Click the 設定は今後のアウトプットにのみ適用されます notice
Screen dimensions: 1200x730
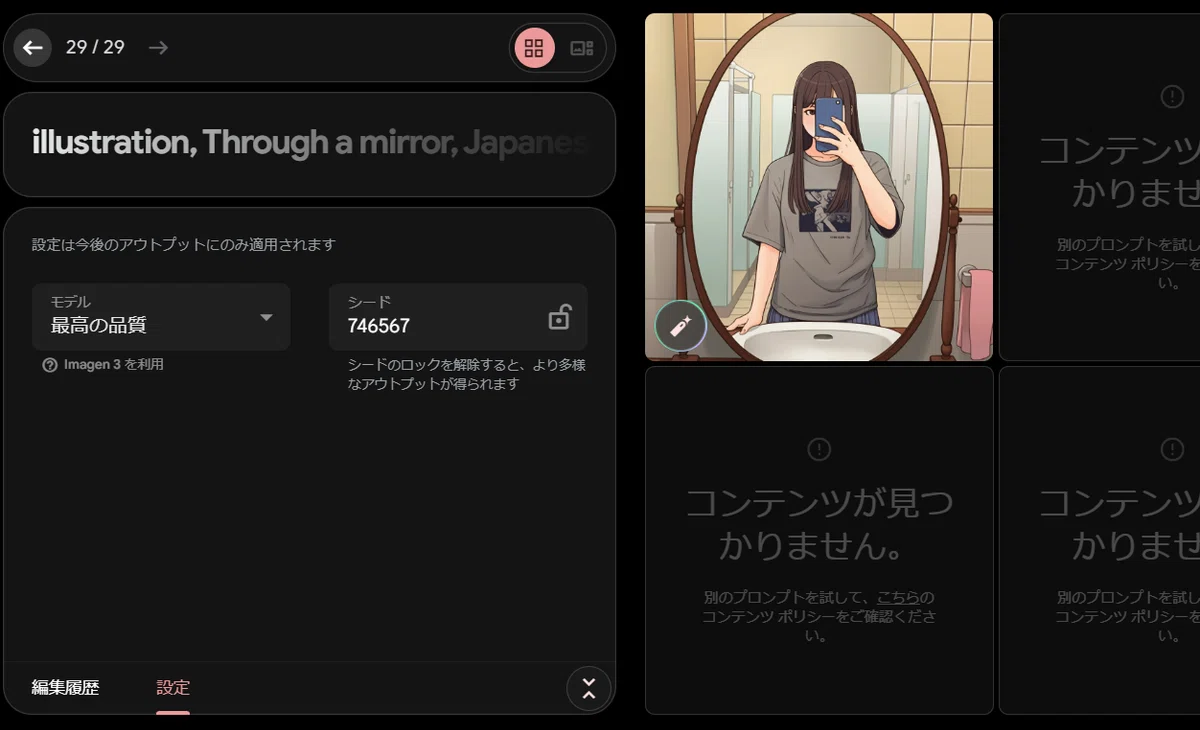(184, 244)
